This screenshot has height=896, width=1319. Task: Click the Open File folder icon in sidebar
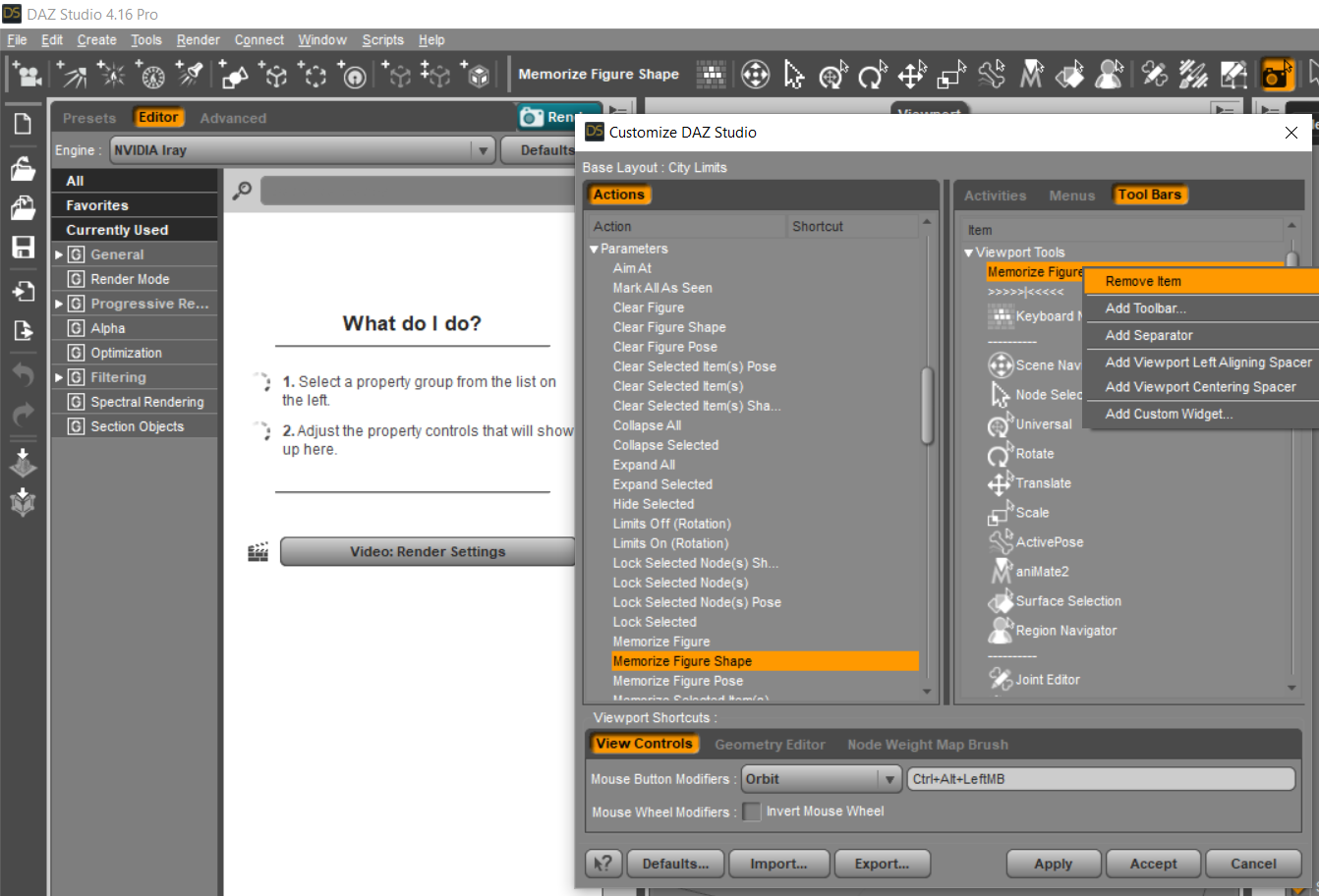(x=23, y=168)
